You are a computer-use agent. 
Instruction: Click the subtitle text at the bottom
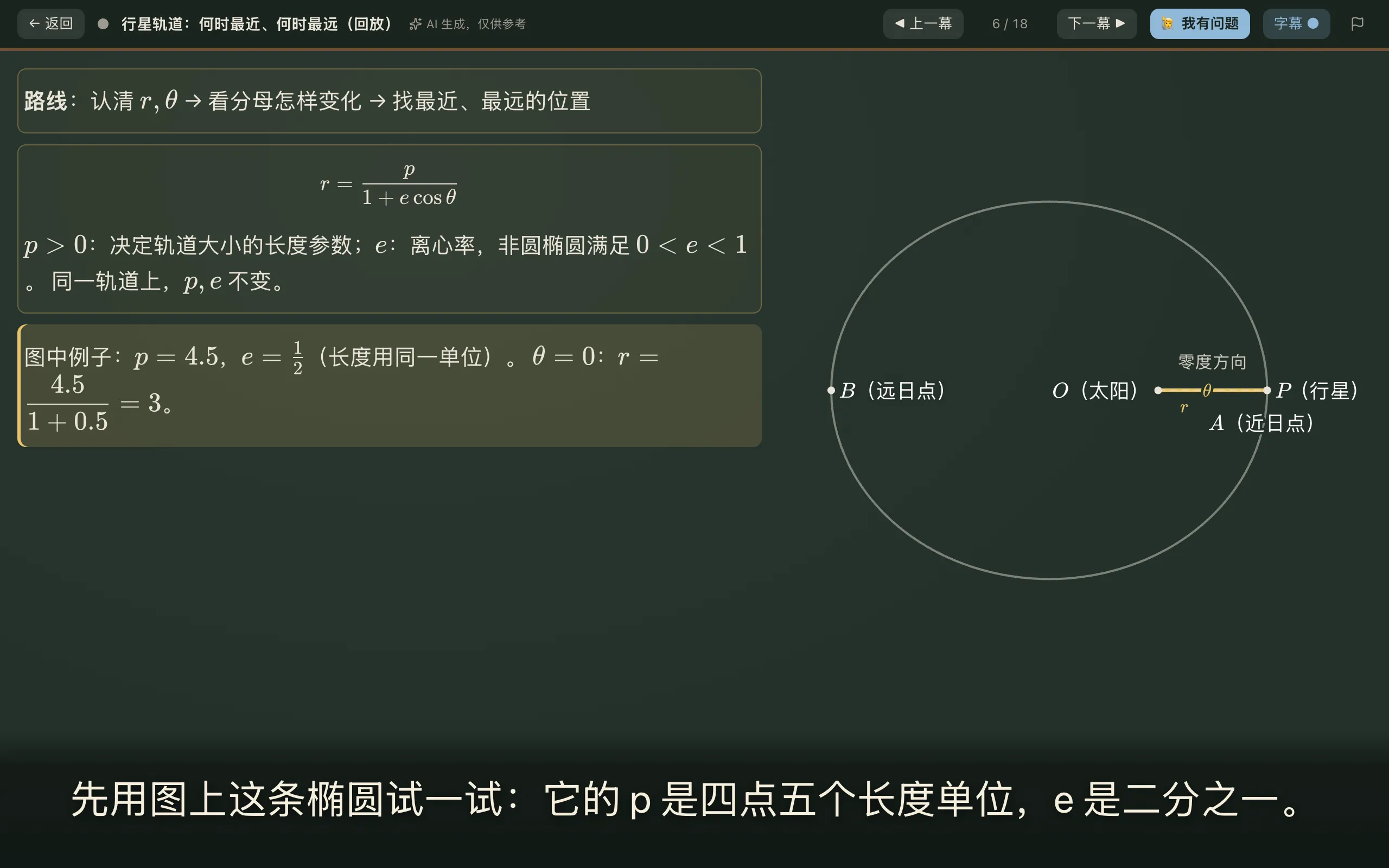[x=687, y=799]
